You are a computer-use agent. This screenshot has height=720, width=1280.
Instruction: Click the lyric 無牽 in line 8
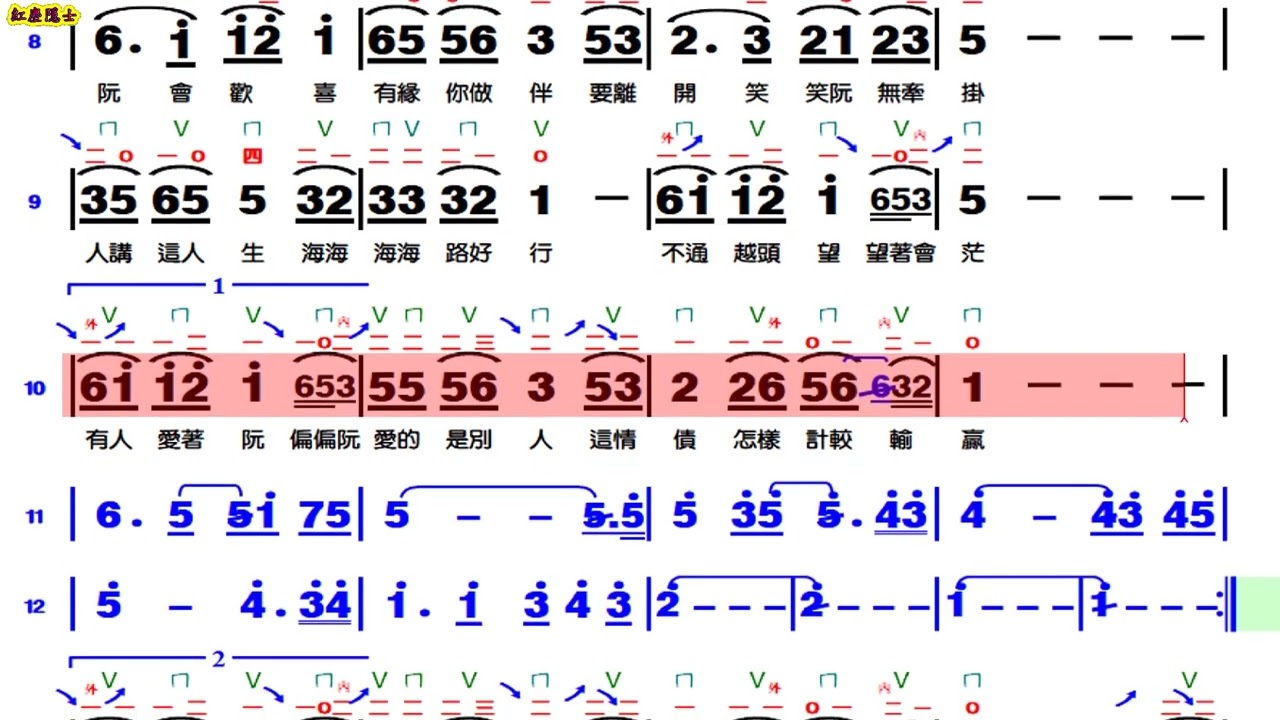pos(900,93)
